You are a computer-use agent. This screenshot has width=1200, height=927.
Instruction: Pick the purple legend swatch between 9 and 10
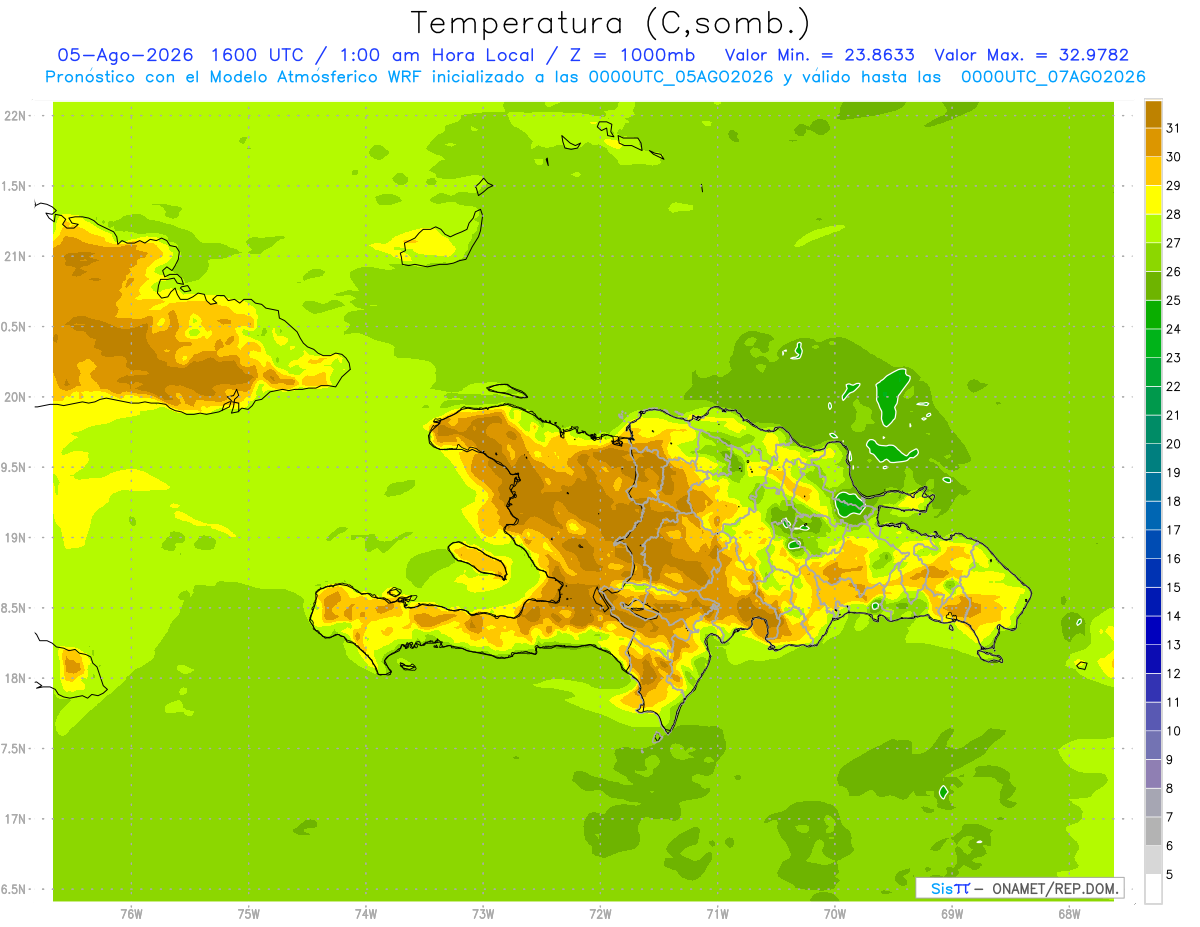1153,745
